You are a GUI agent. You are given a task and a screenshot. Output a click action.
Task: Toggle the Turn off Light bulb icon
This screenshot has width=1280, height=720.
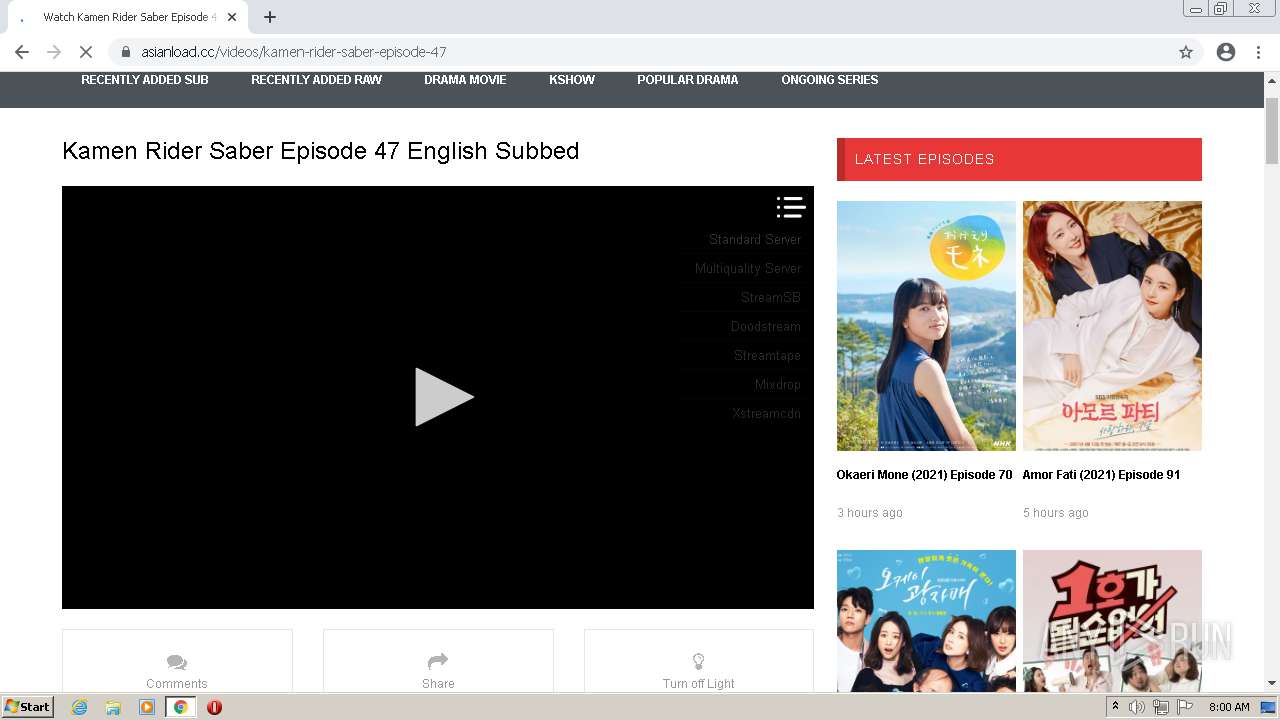coord(699,661)
